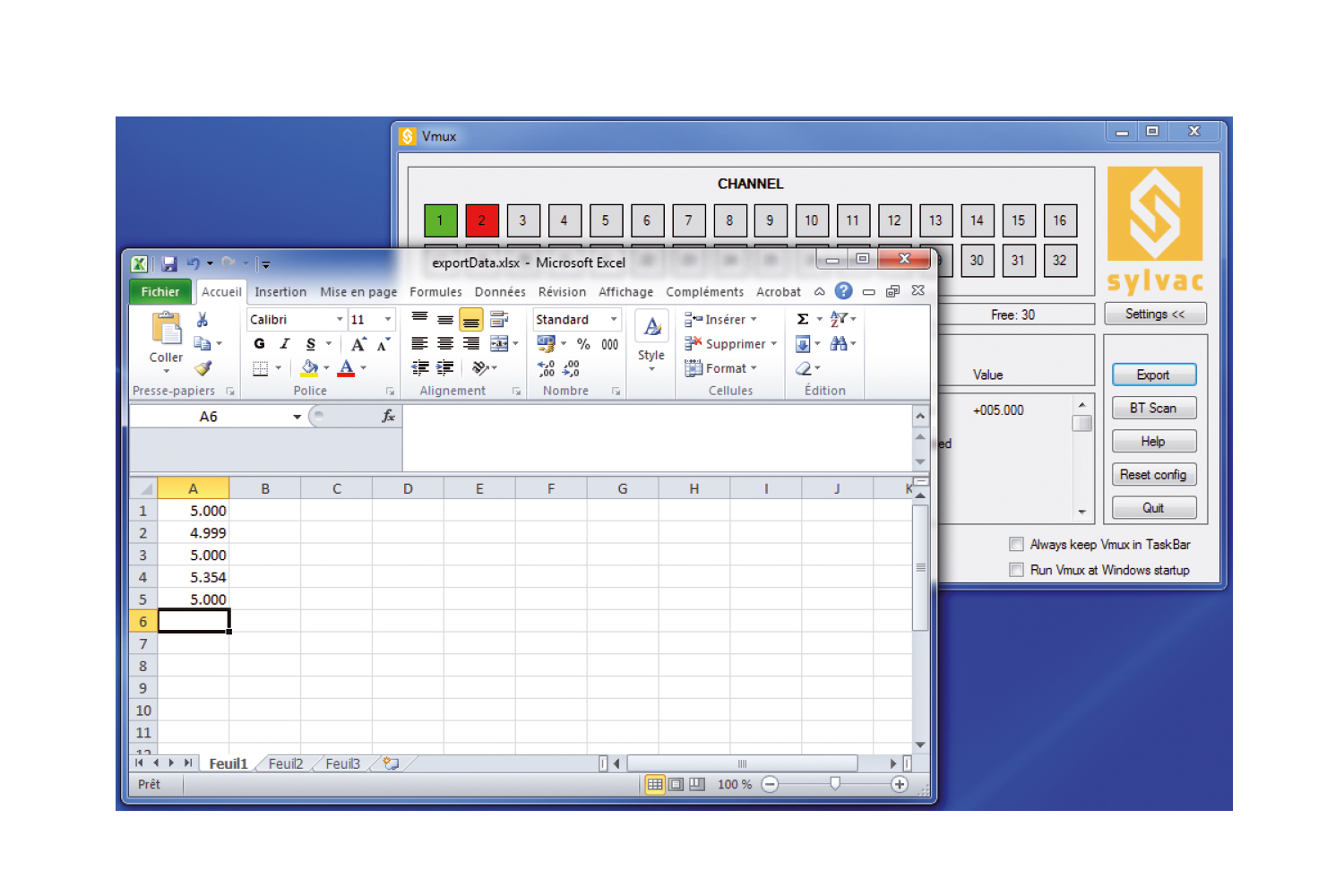Click the cell borders icon

(261, 368)
